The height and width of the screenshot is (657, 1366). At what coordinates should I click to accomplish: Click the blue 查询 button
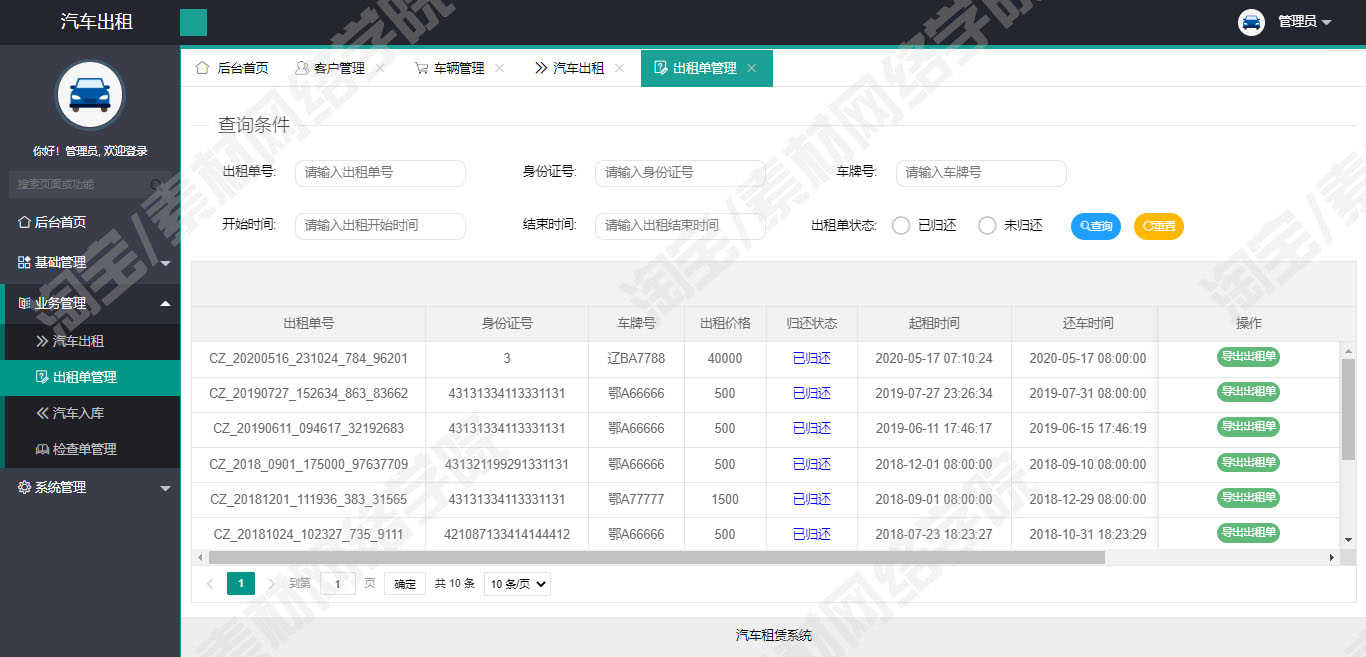point(1096,226)
